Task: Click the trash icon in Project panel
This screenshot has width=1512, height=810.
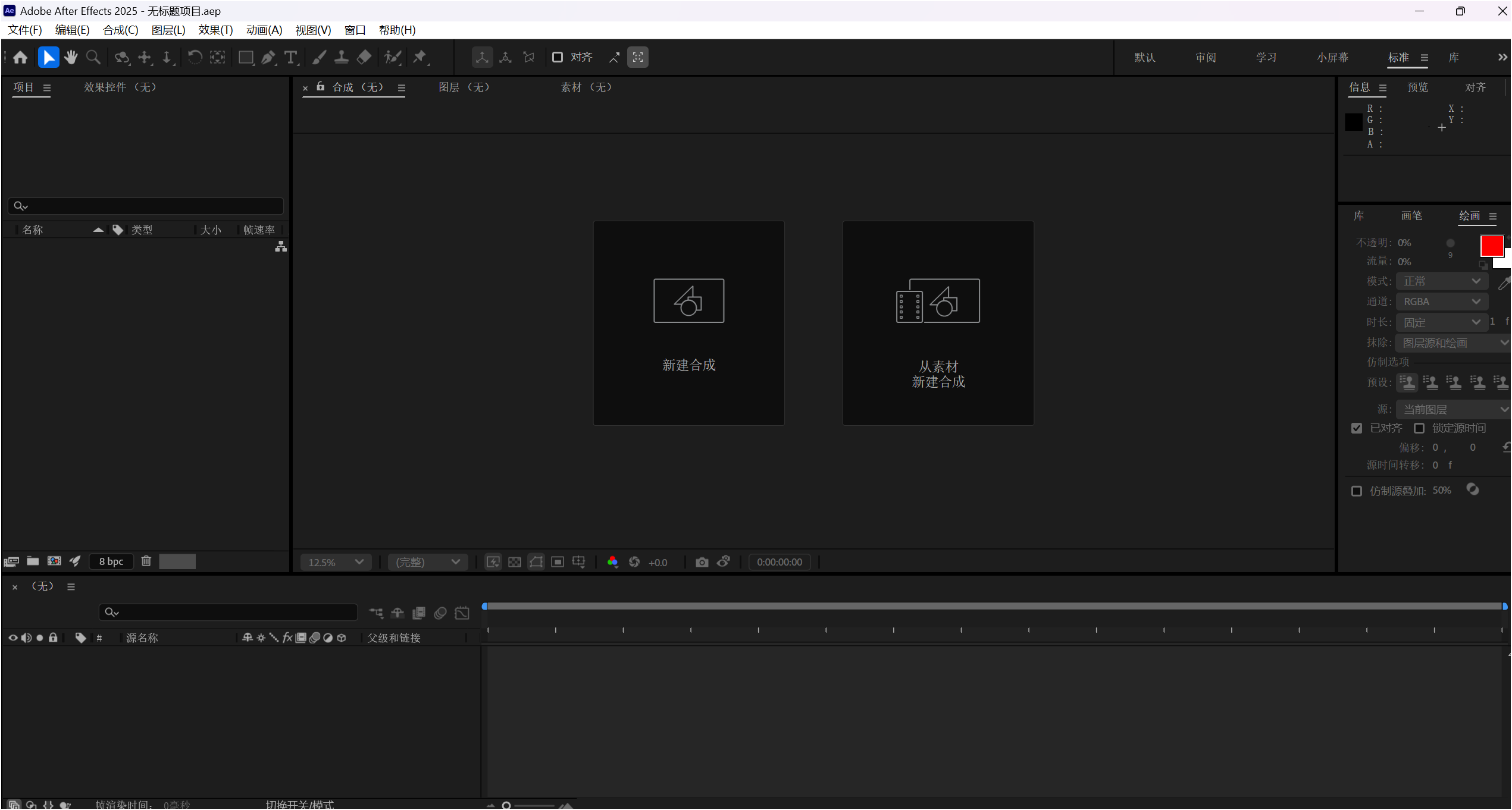Action: (146, 561)
